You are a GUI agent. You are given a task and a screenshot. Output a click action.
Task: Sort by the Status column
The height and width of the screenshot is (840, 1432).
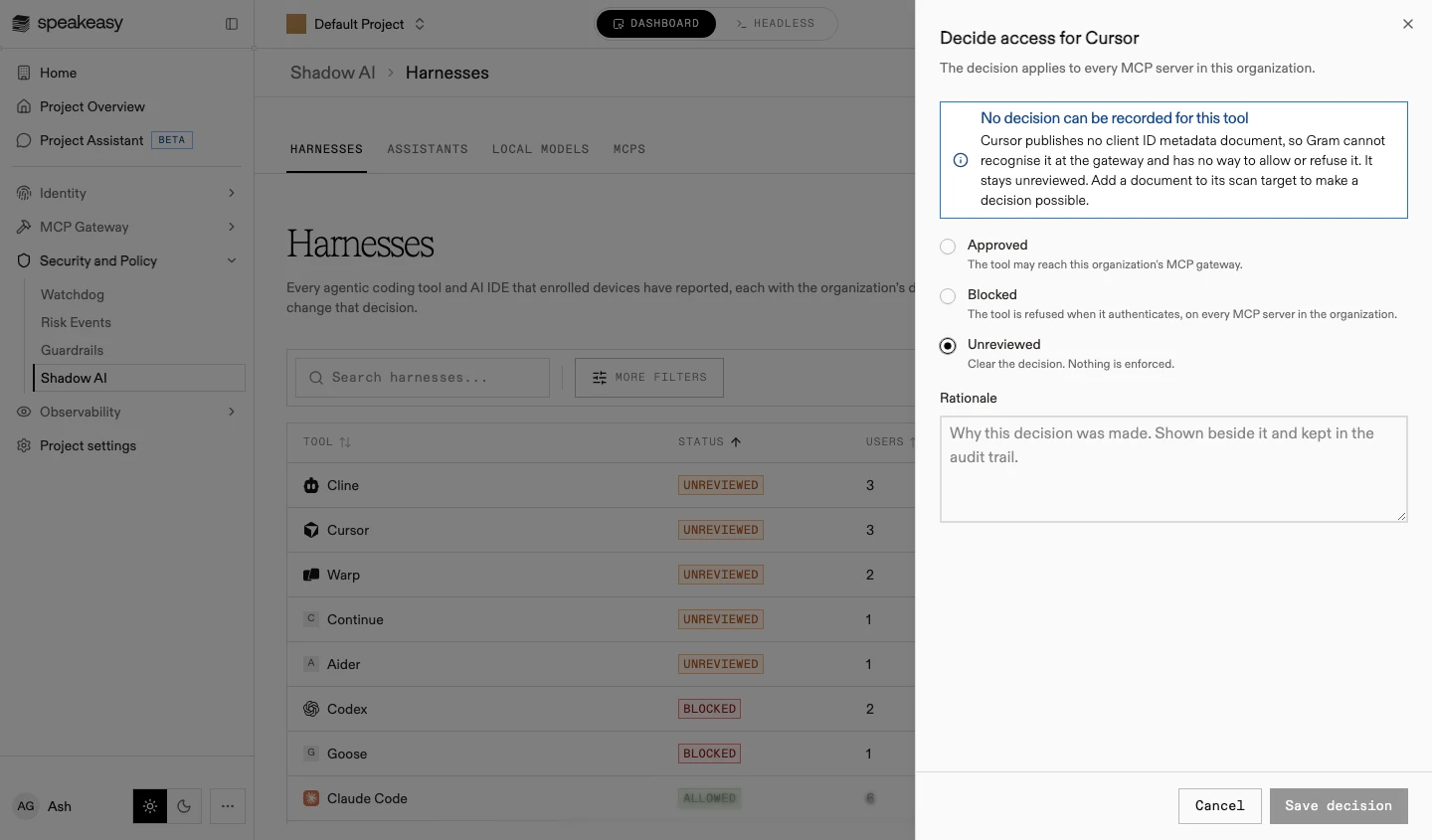click(710, 441)
